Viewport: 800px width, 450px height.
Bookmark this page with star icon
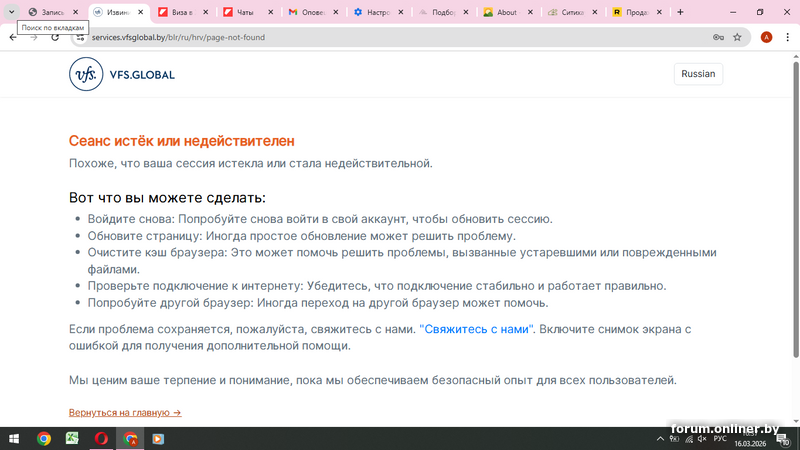pyautogui.click(x=737, y=37)
